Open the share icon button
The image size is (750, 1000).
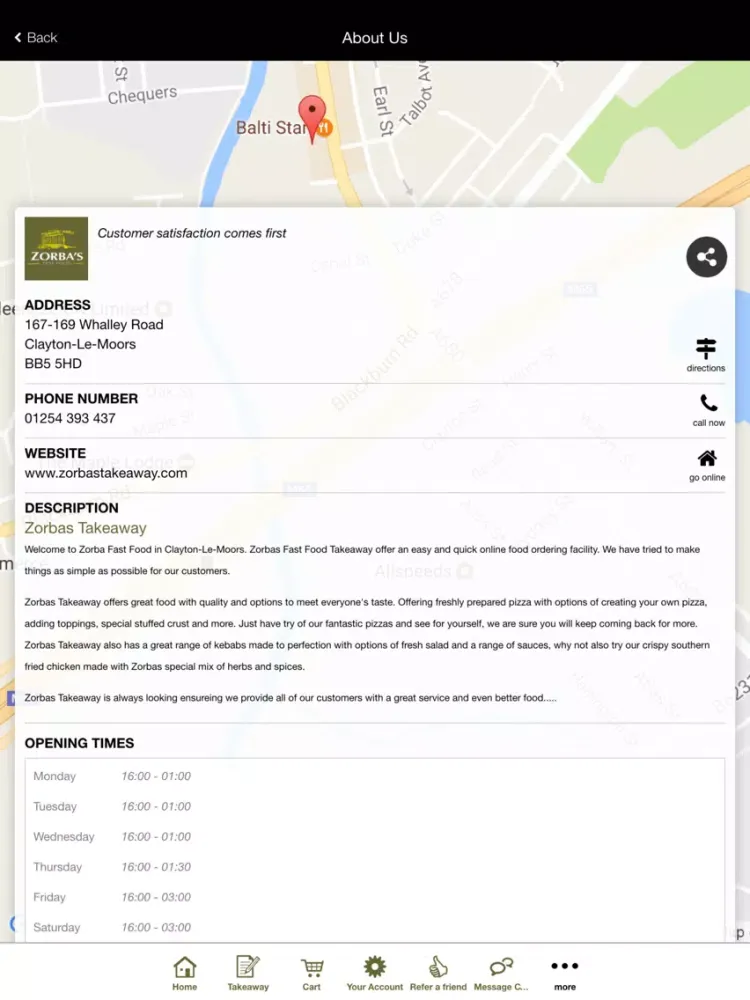pyautogui.click(x=706, y=257)
